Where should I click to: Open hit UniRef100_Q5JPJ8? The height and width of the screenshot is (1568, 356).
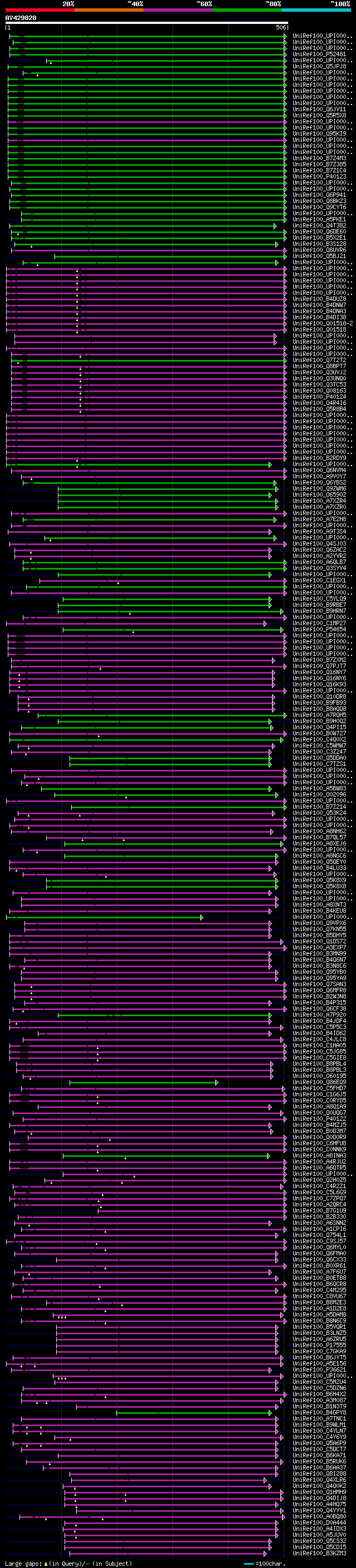[319, 66]
